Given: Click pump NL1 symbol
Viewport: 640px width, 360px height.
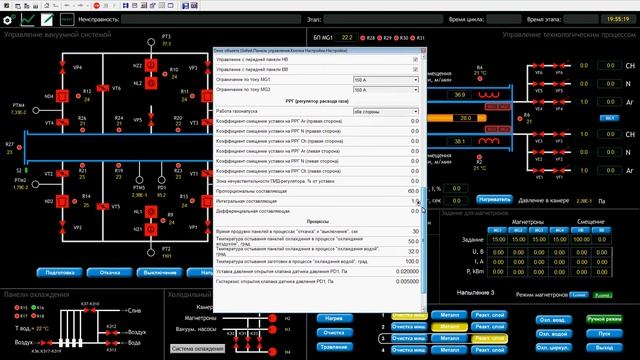Looking at the screenshot, I should pyautogui.click(x=151, y=211).
